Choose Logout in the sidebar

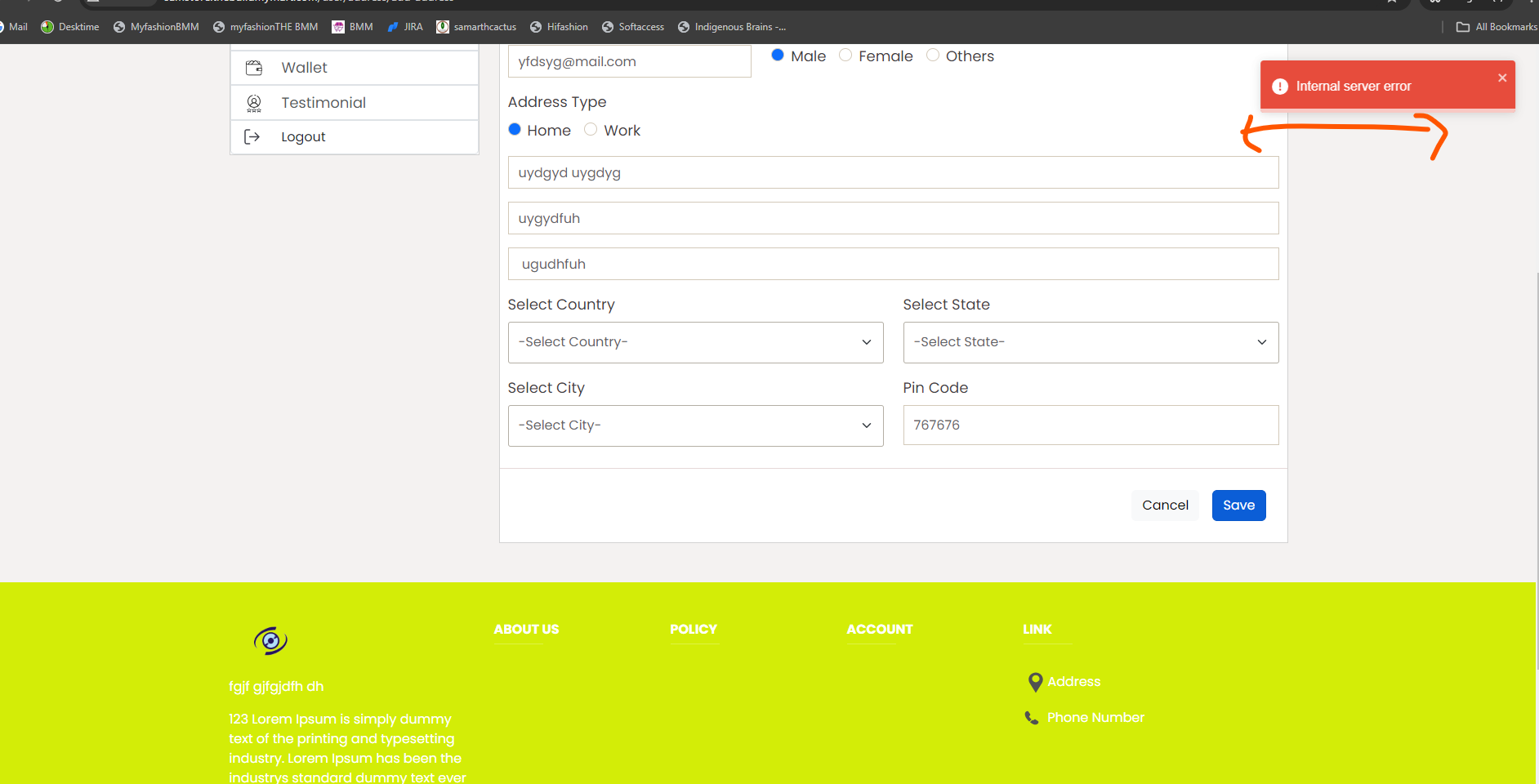pos(355,137)
